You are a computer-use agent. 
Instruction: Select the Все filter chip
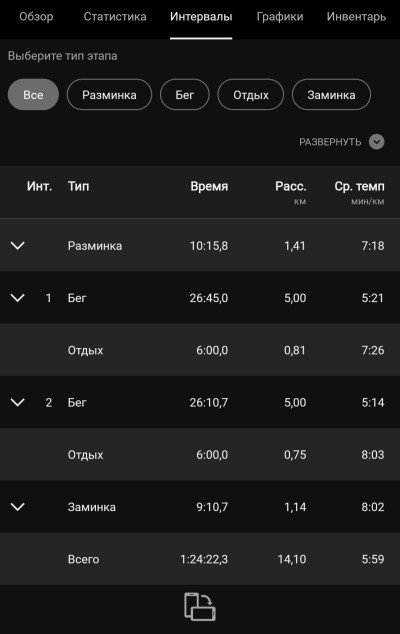[x=33, y=95]
